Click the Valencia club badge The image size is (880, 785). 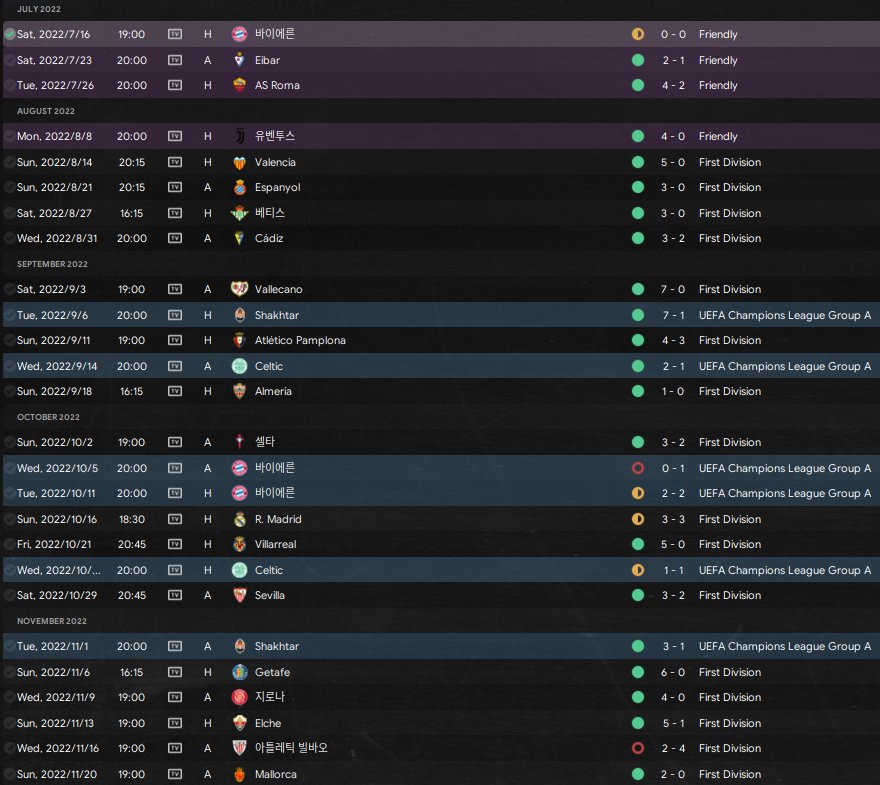240,162
